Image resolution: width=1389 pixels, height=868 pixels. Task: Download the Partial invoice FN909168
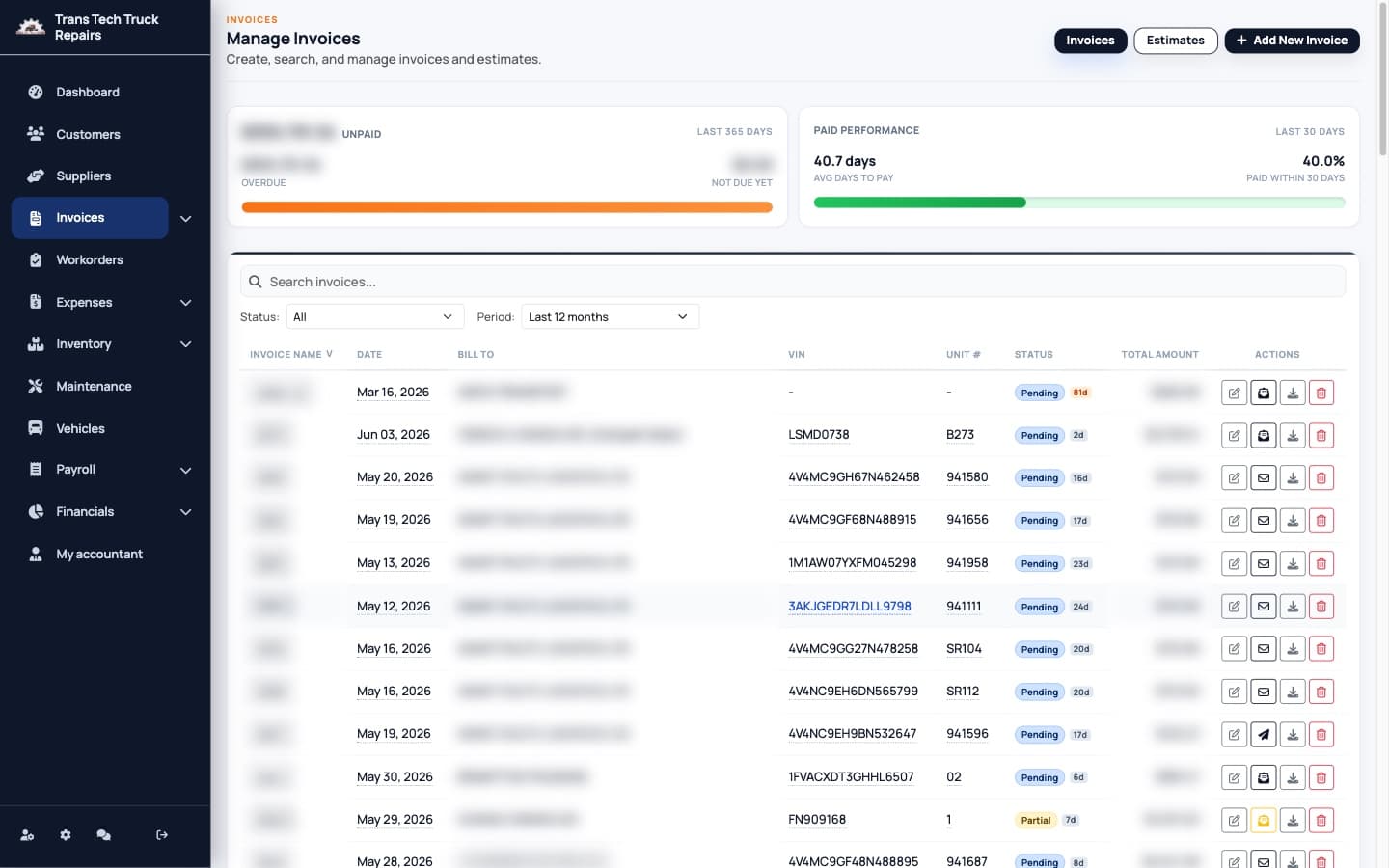point(1293,821)
